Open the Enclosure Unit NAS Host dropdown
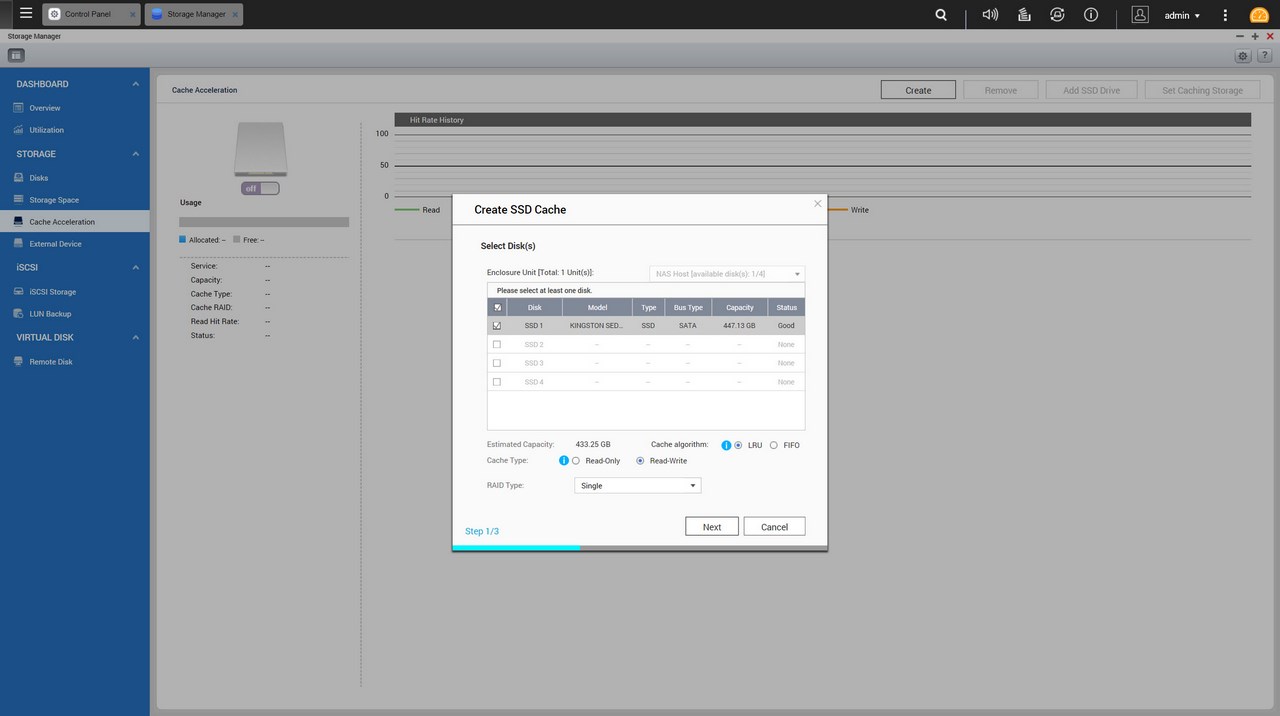 tap(727, 273)
